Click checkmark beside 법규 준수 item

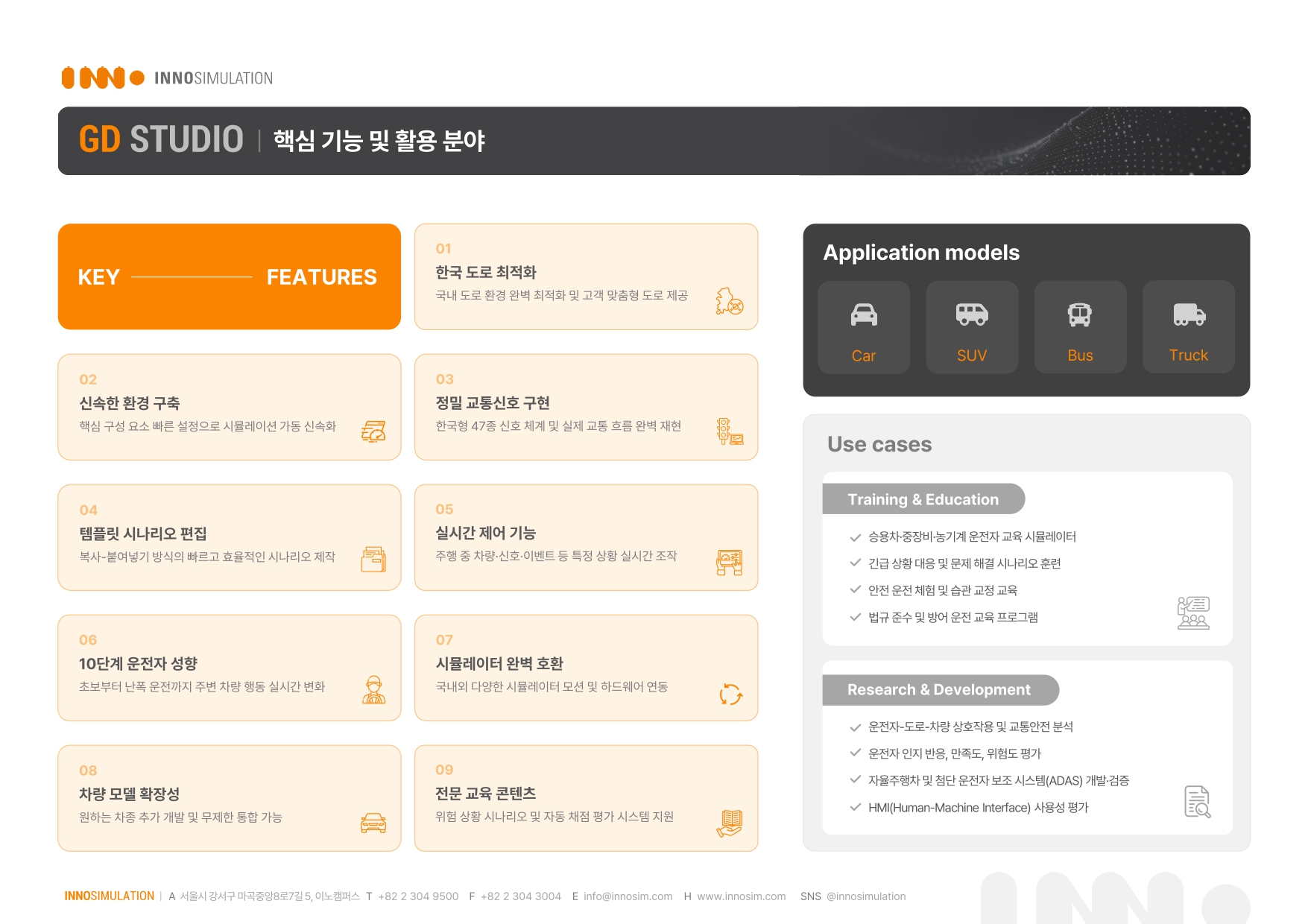click(856, 616)
